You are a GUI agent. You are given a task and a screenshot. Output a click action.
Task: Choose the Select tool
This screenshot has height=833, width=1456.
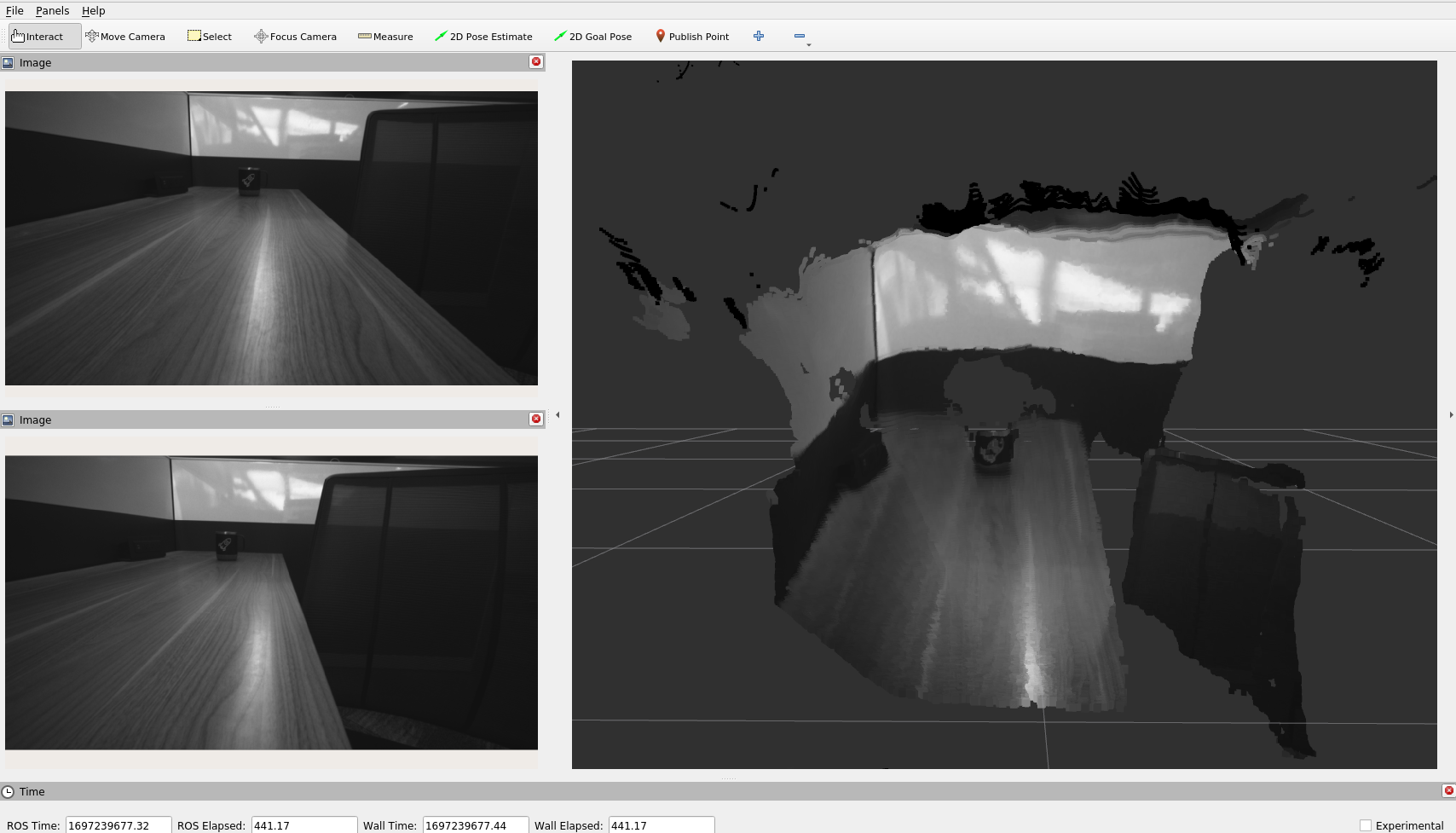click(210, 37)
